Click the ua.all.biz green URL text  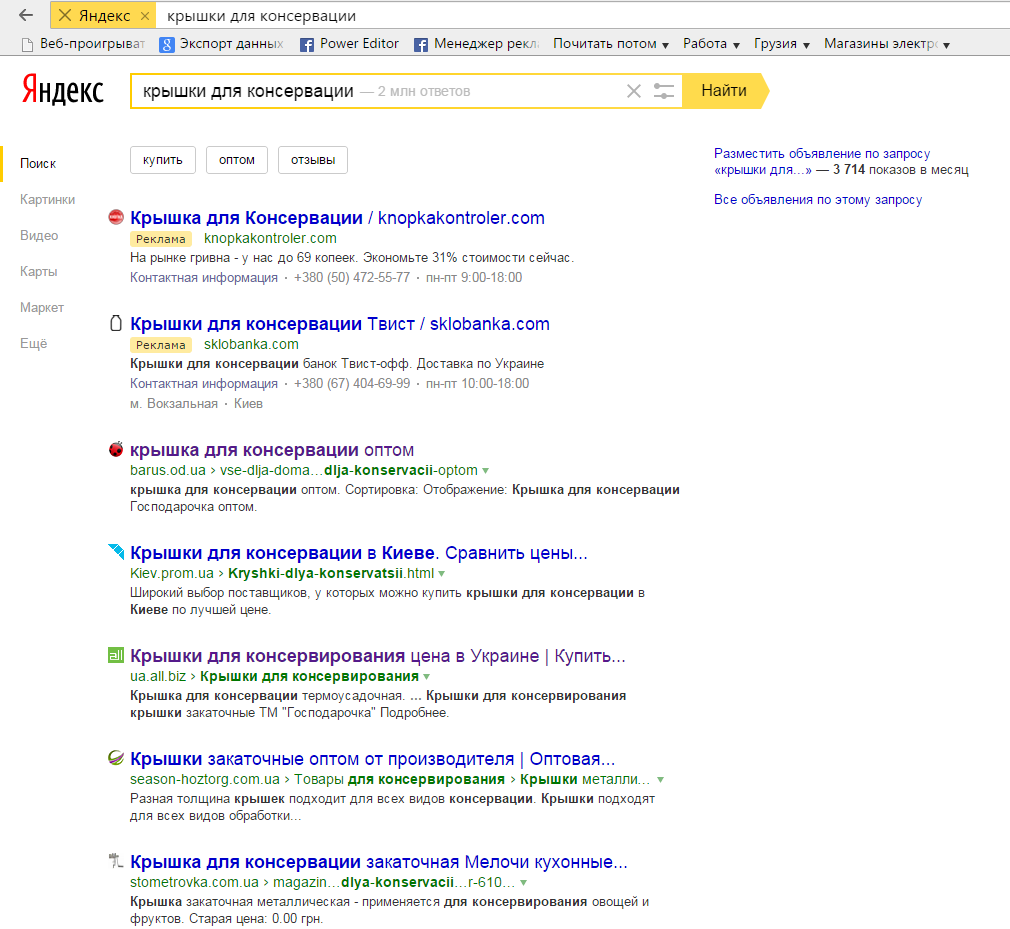point(274,676)
